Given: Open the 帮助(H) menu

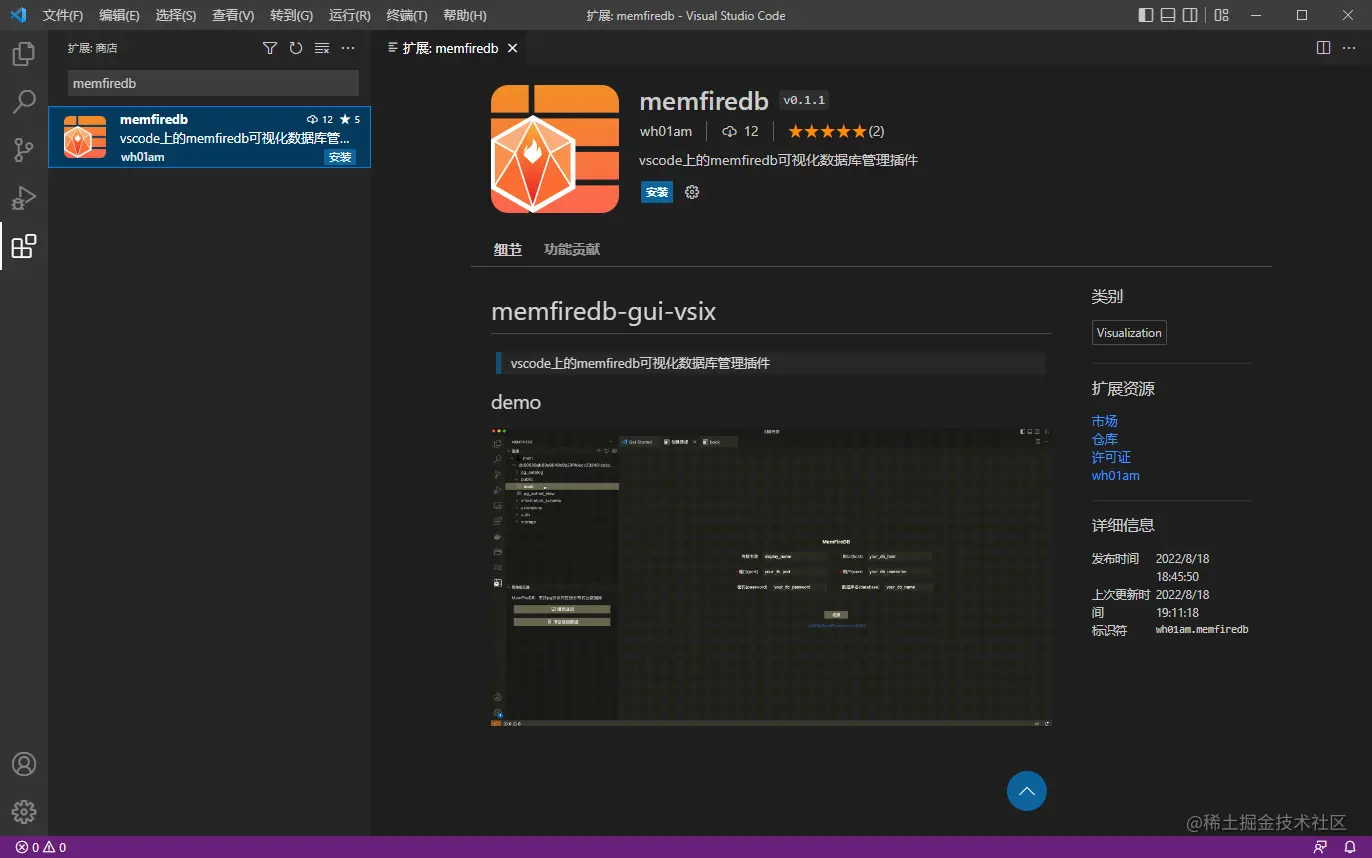Looking at the screenshot, I should pyautogui.click(x=465, y=16).
